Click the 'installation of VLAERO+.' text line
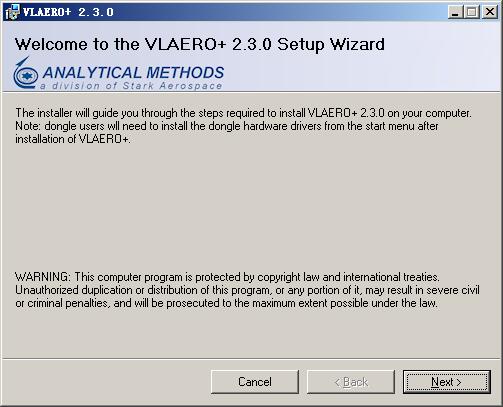Image resolution: width=503 pixels, height=407 pixels. click(x=73, y=139)
